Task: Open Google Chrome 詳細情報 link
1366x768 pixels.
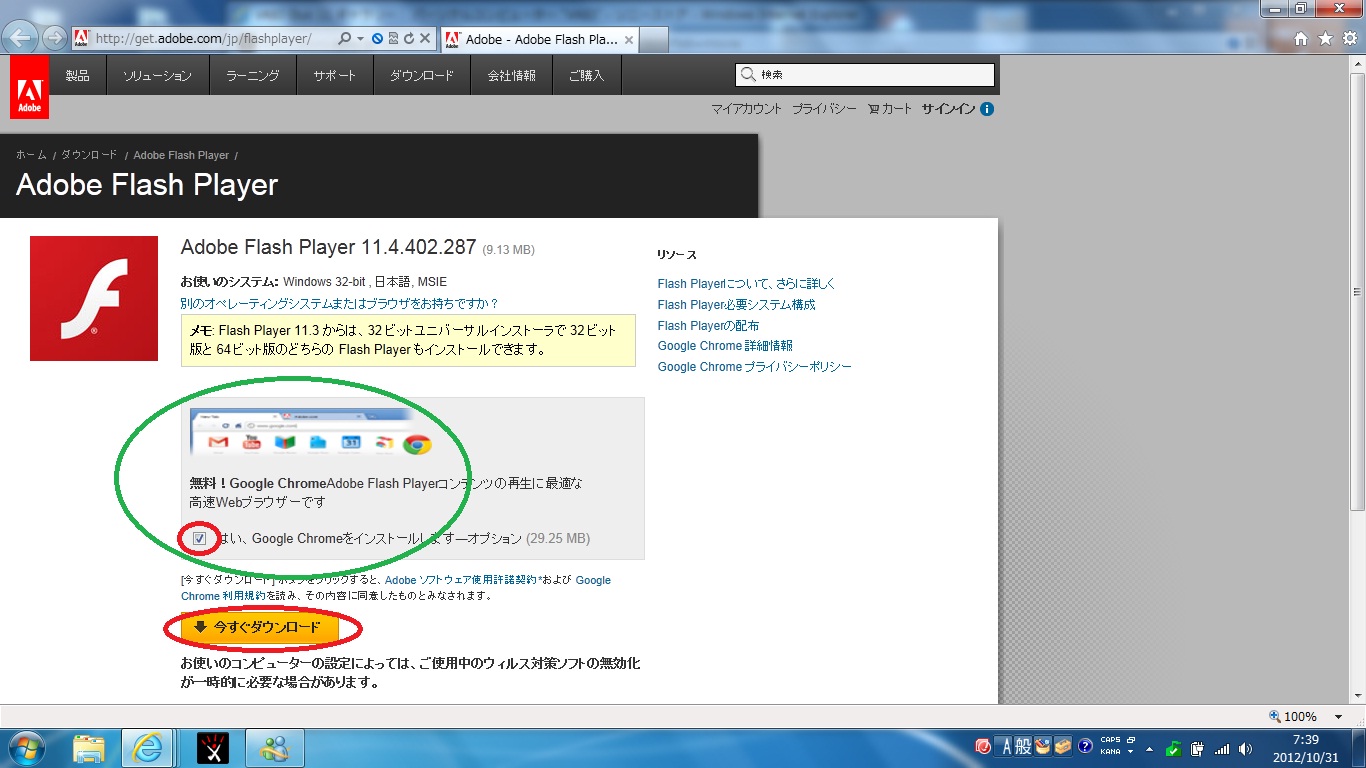Action: 725,346
